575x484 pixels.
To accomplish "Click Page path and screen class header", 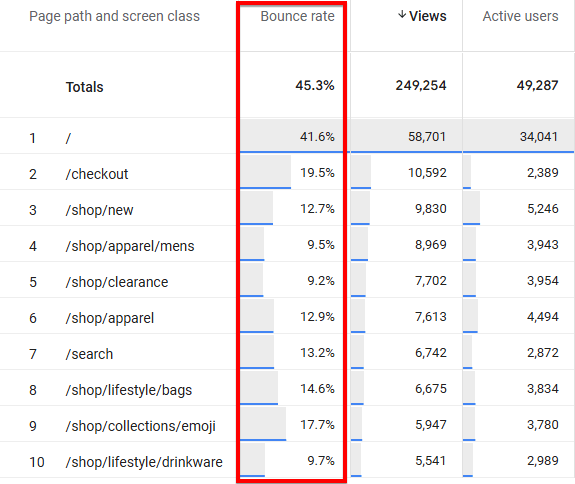I will pos(114,16).
